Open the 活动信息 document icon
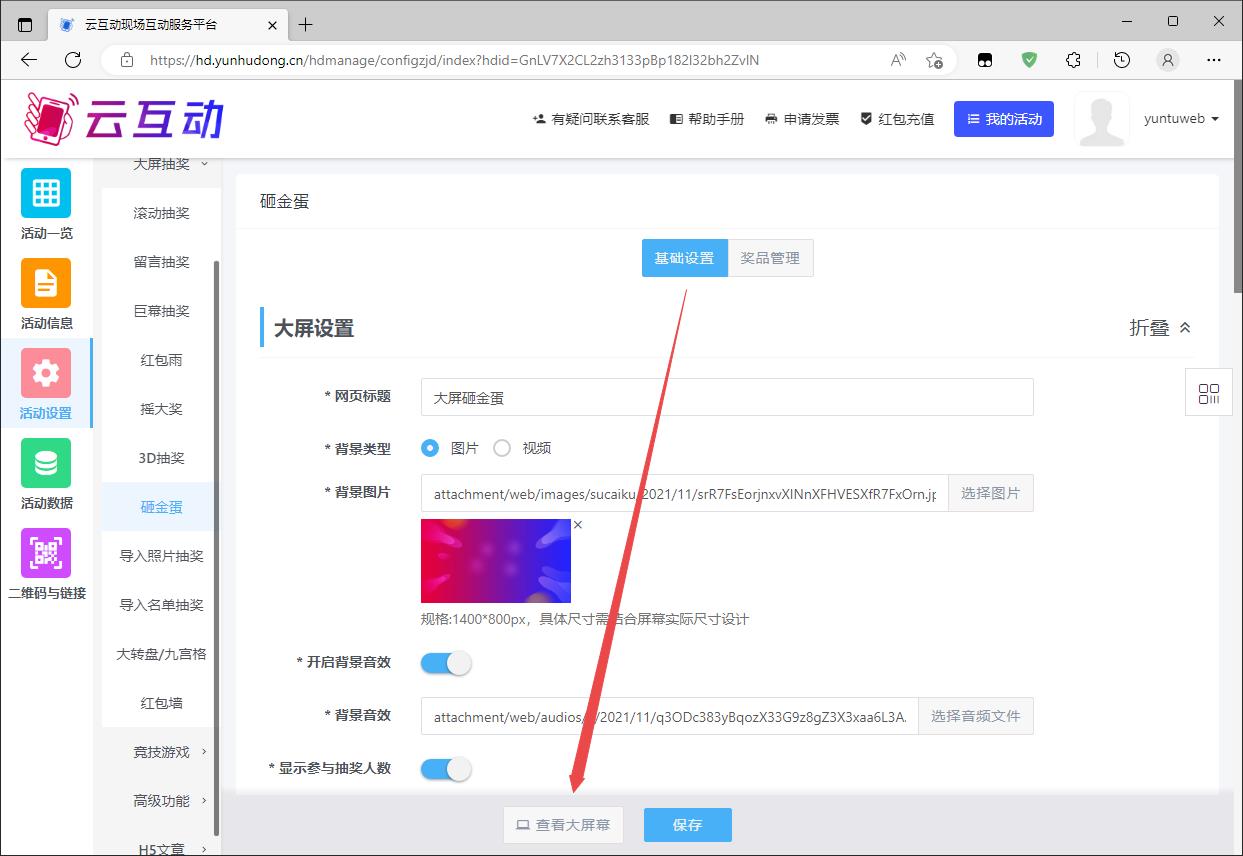The width and height of the screenshot is (1243, 856). click(x=46, y=283)
